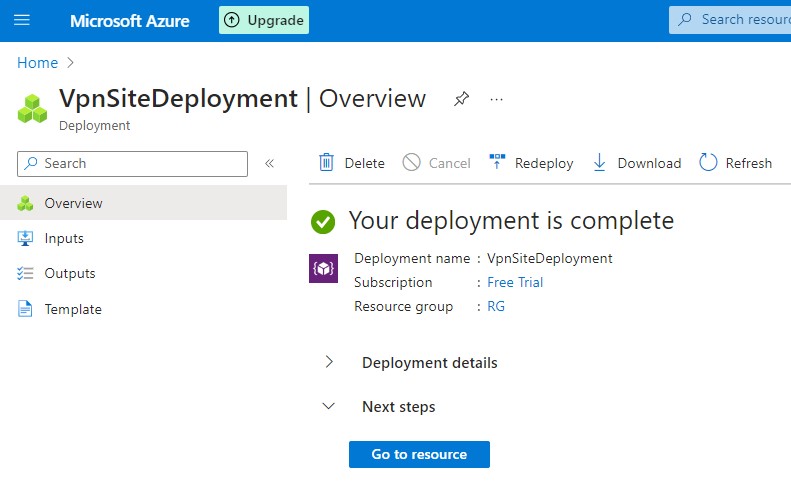
Task: Collapse the left sidebar menu
Action: pos(269,163)
